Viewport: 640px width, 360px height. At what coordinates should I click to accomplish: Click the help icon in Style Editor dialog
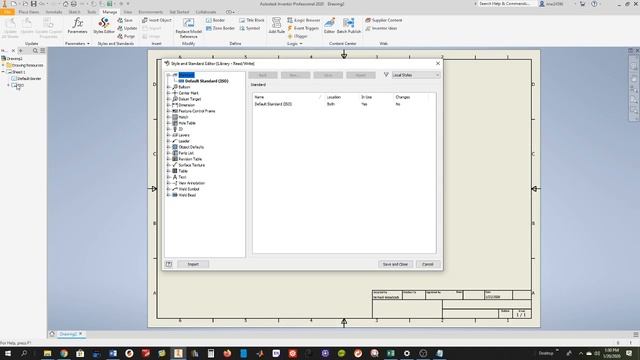pyautogui.click(x=169, y=264)
